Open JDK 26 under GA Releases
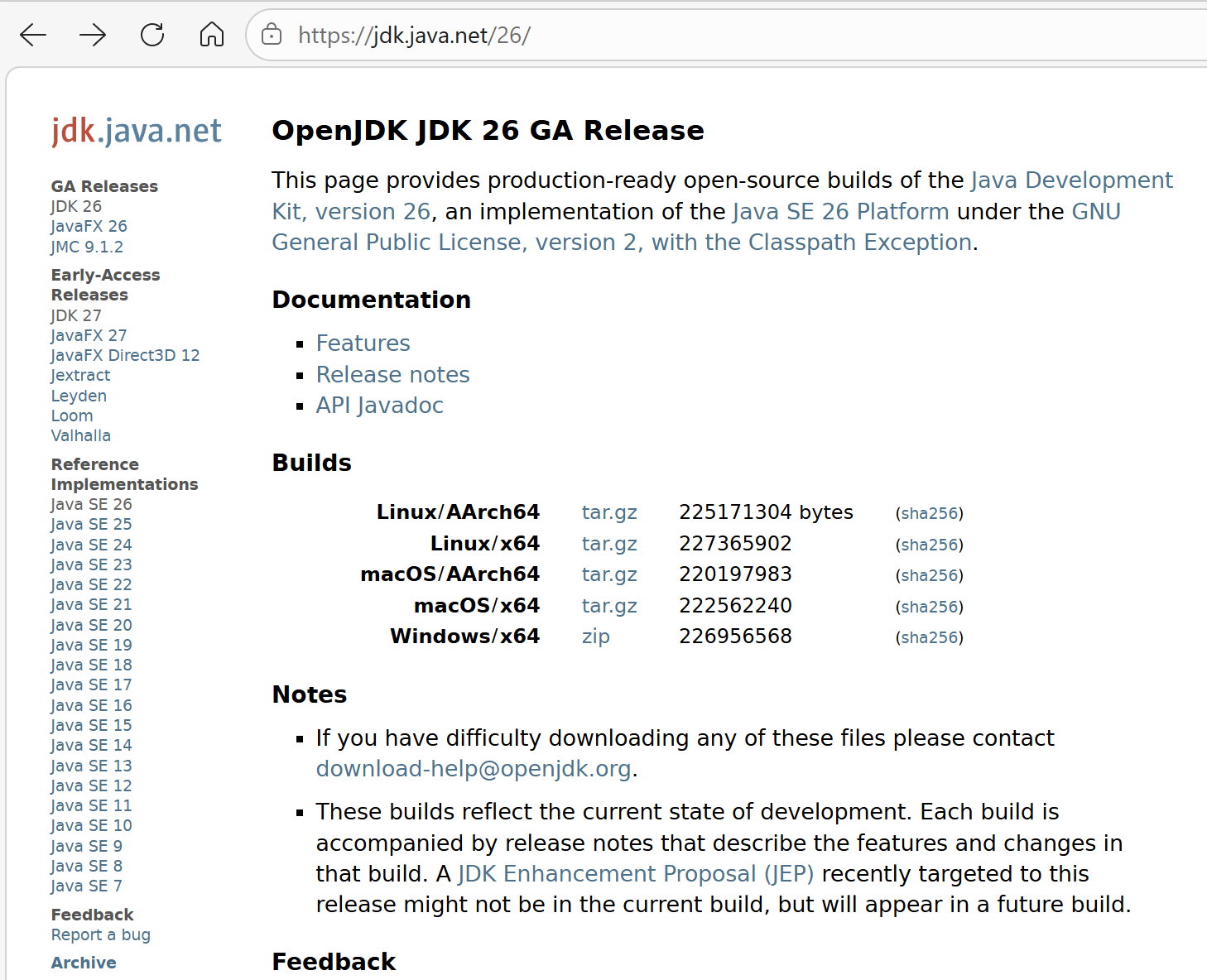 click(x=76, y=206)
